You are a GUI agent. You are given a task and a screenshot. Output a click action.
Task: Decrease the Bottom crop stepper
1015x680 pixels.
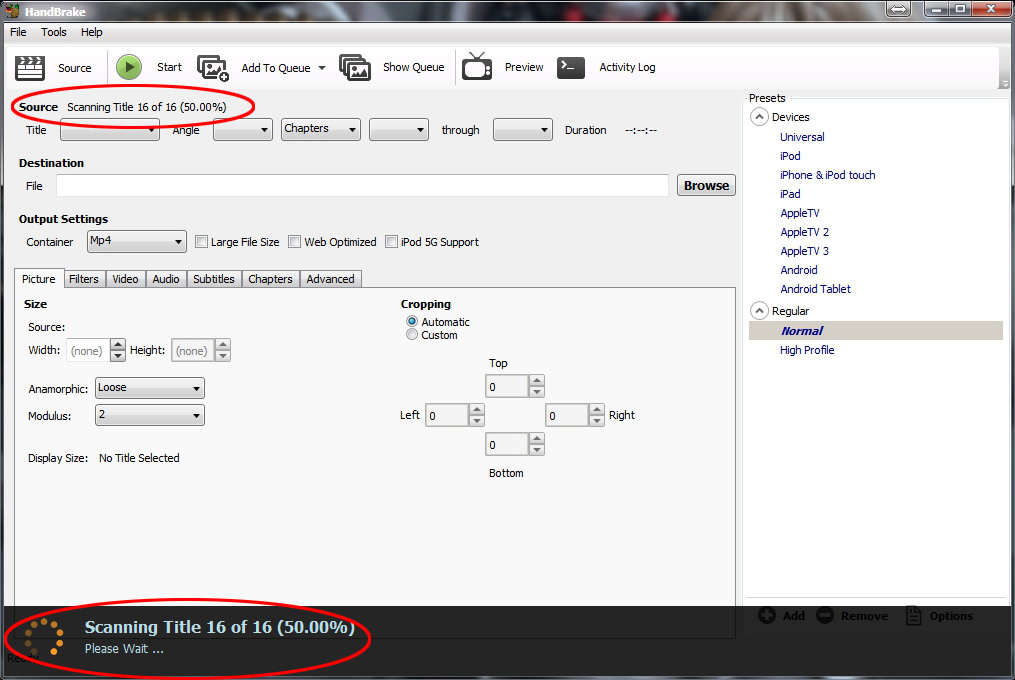(x=537, y=450)
